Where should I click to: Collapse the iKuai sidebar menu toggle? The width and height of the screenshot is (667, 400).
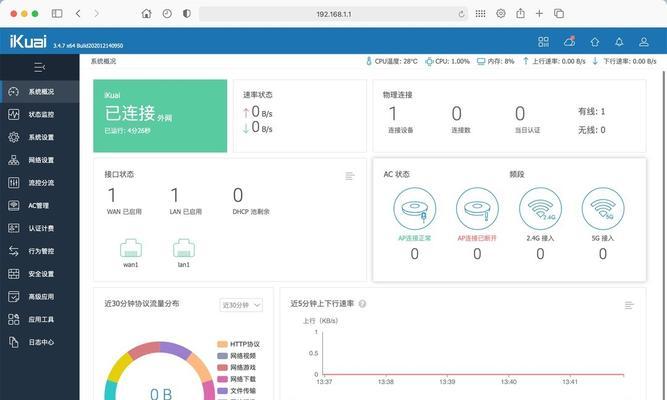[40, 67]
